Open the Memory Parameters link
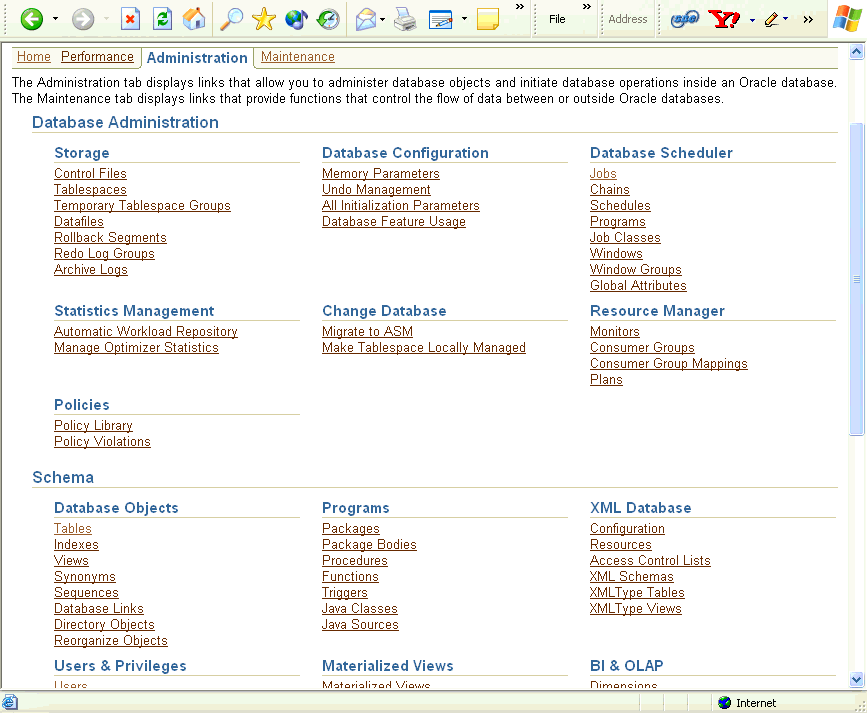This screenshot has width=867, height=713. pyautogui.click(x=380, y=174)
